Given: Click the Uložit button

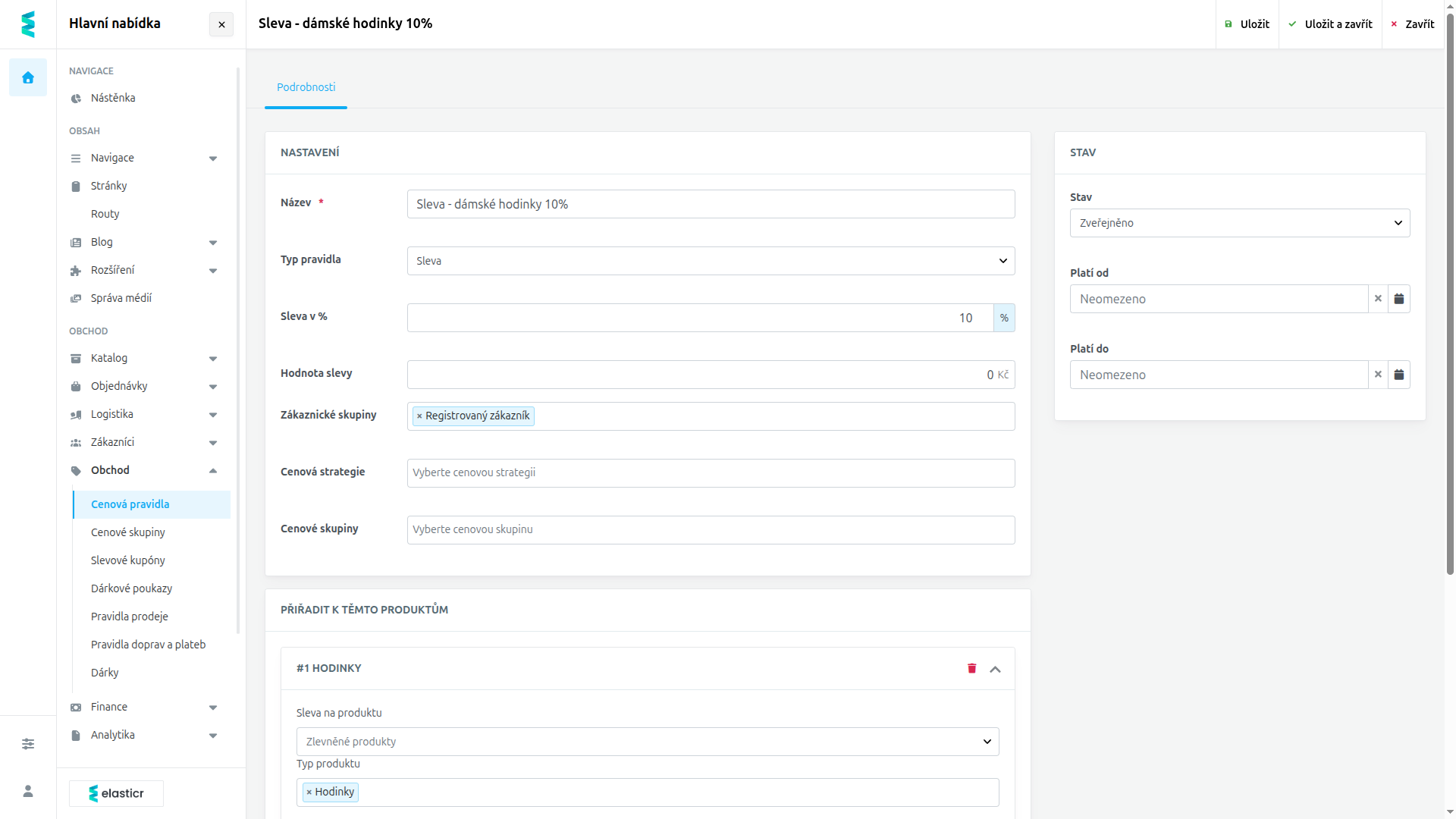Looking at the screenshot, I should pos(1247,24).
